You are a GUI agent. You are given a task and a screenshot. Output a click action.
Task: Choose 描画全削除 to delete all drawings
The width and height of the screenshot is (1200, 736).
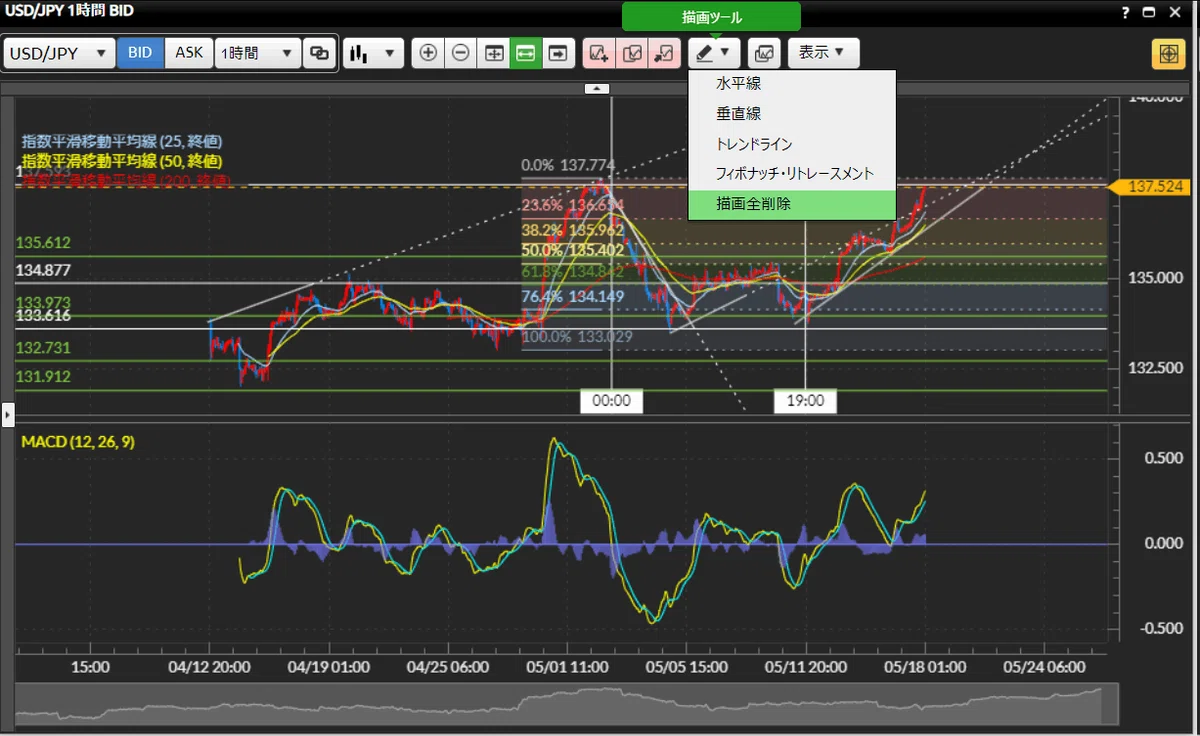coord(792,204)
